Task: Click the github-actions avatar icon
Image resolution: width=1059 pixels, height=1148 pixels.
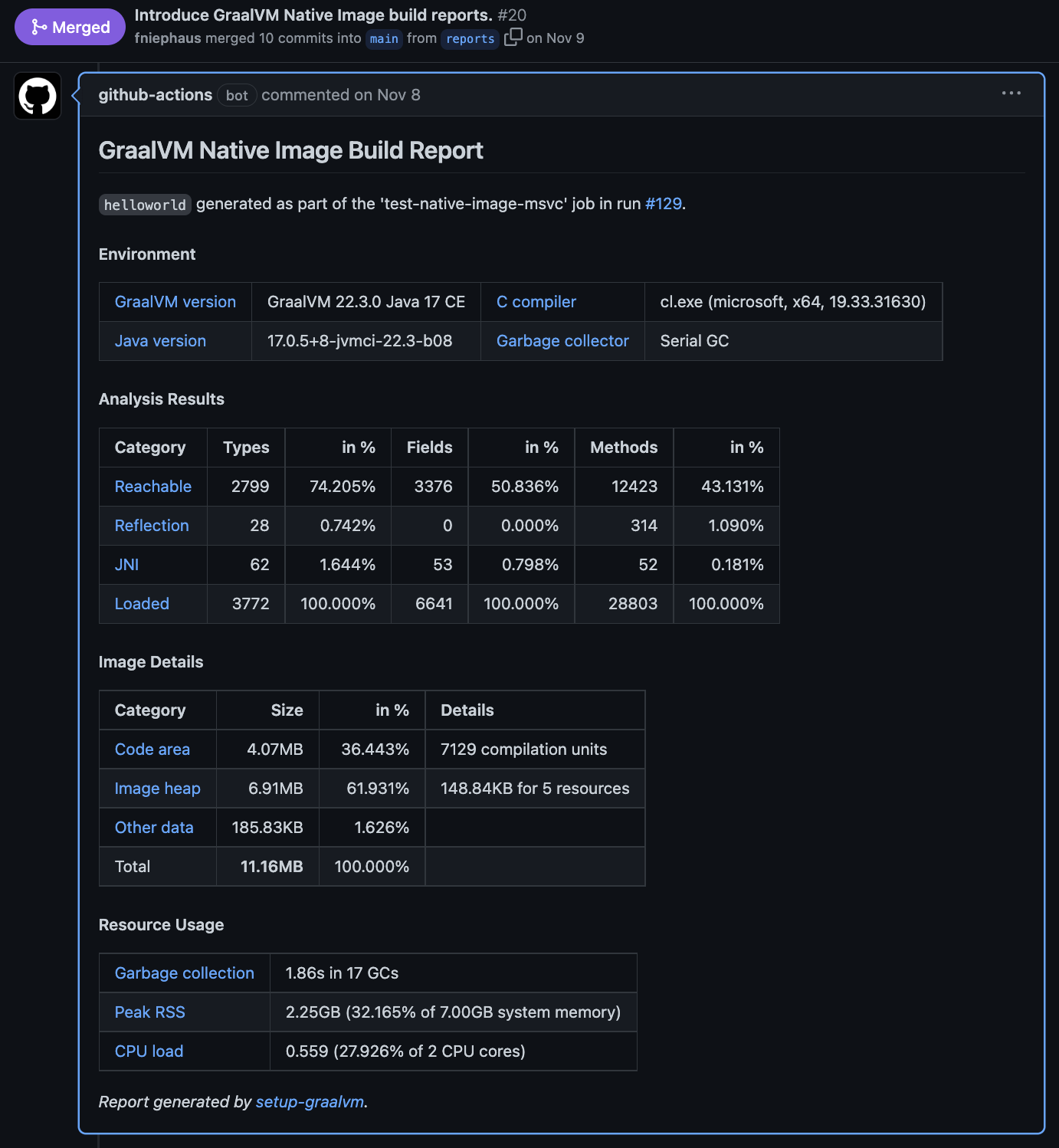Action: [38, 96]
